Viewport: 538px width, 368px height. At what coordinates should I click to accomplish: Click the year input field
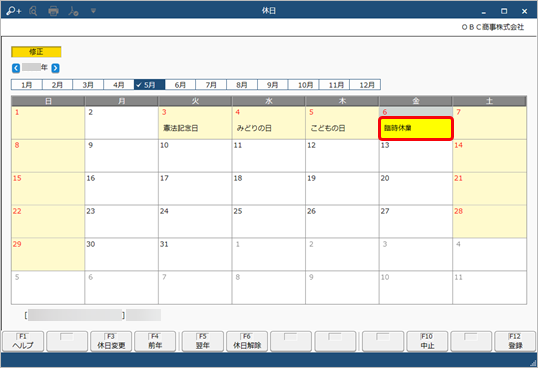(31, 67)
